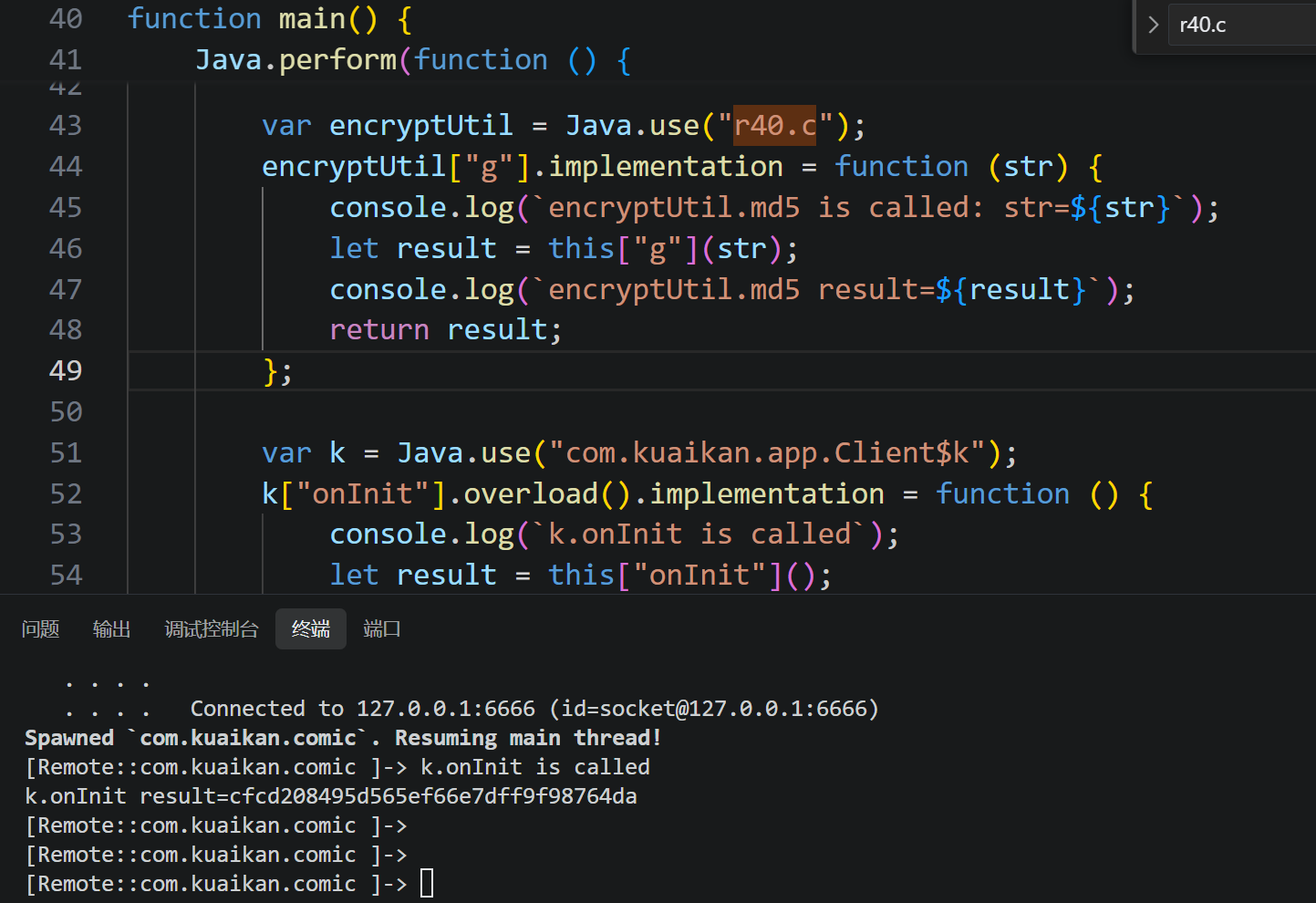Click 'this["onInit"]()' call on line 54
The image size is (1316, 903).
[x=682, y=576]
